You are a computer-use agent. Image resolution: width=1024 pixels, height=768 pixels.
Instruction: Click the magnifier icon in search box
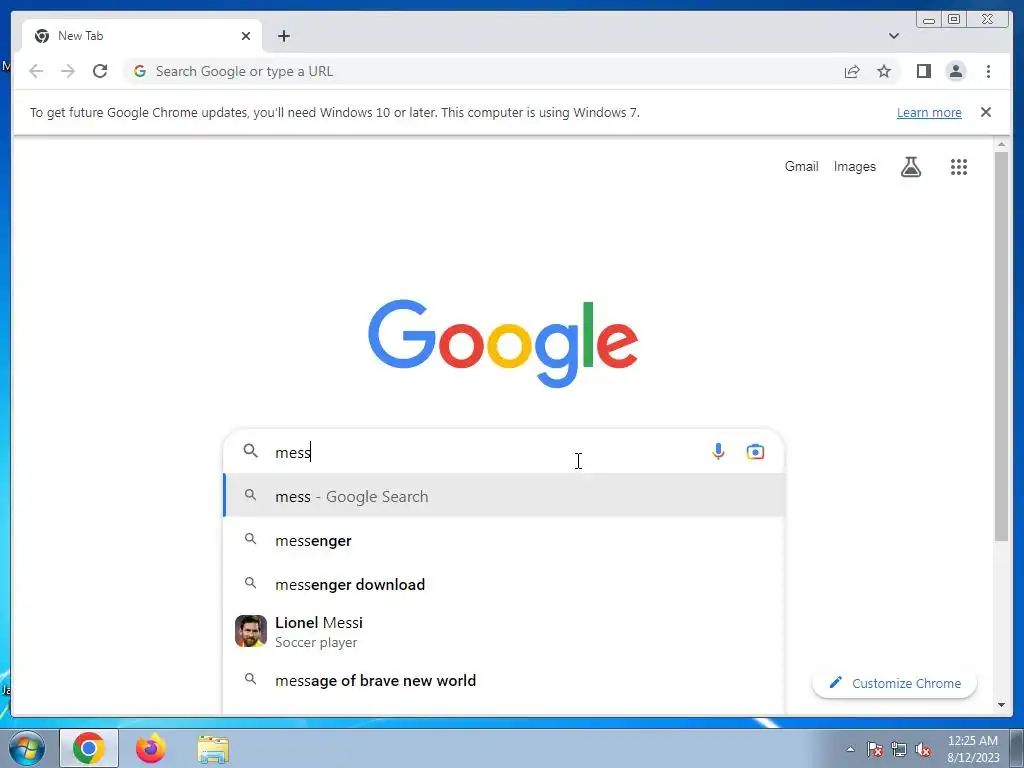point(250,451)
